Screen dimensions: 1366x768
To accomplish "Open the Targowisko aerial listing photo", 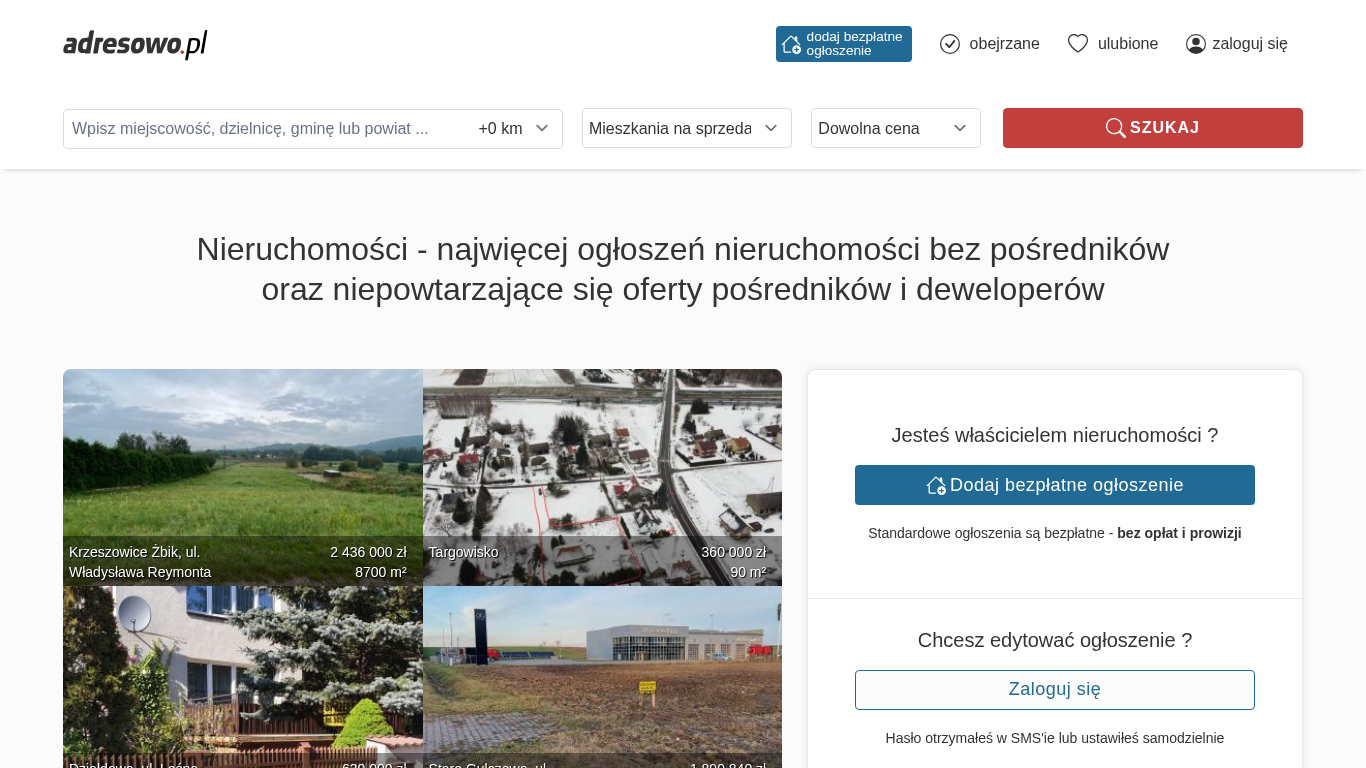I will 602,460.
